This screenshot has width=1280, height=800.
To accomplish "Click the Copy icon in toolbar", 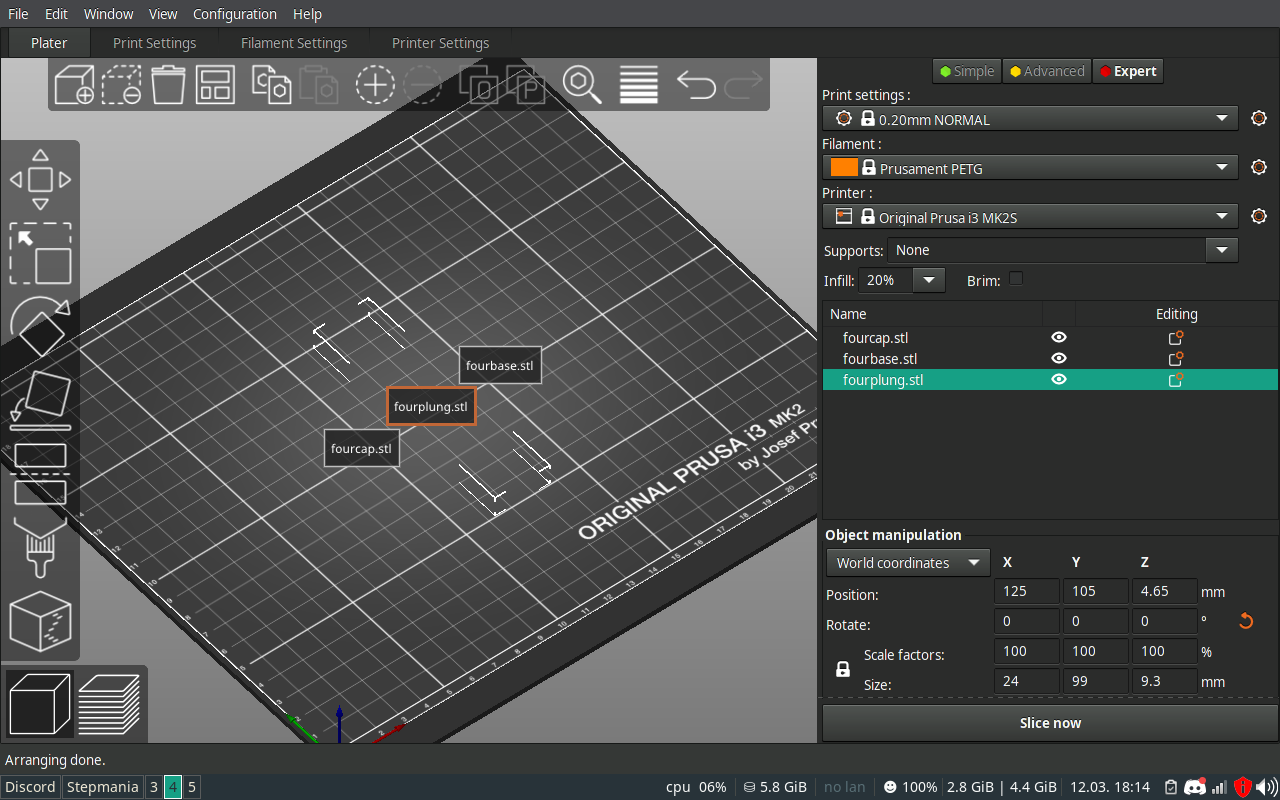I will [271, 84].
